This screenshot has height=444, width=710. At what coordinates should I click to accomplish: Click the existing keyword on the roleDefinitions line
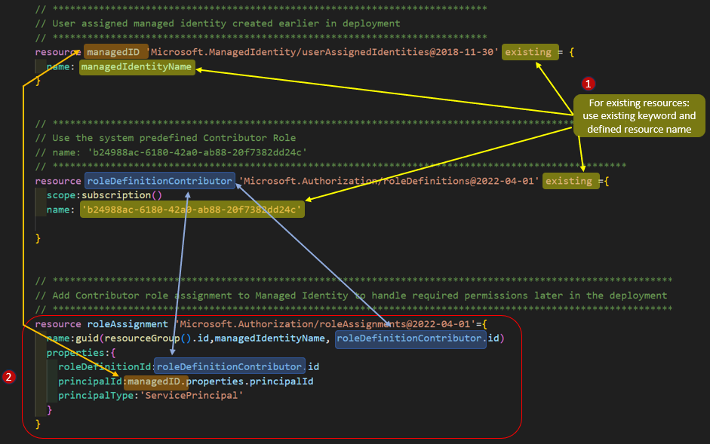tap(568, 181)
